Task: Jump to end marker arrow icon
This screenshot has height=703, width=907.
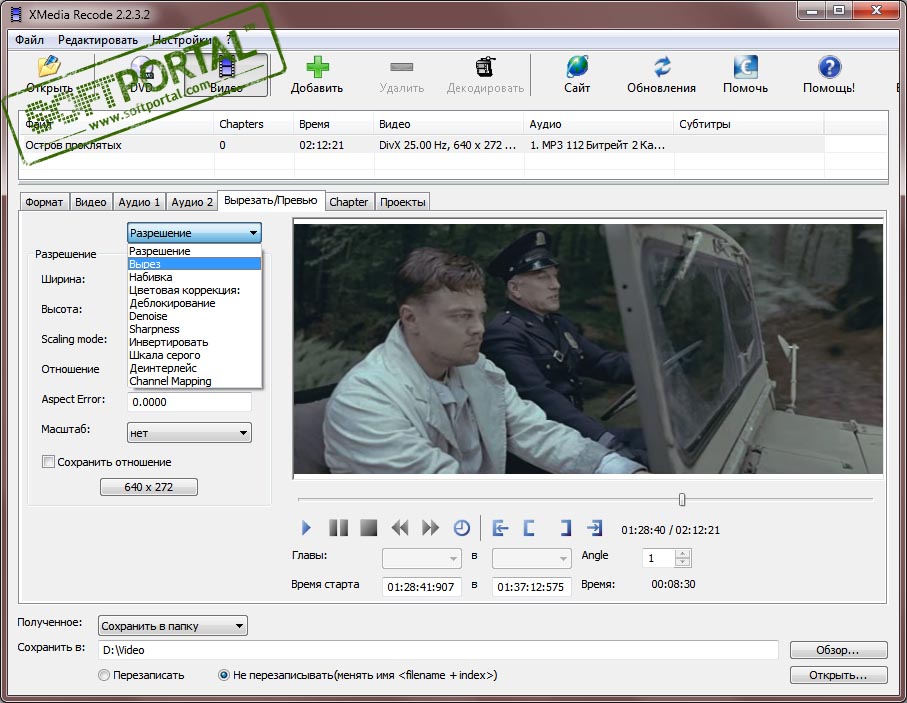Action: 594,528
